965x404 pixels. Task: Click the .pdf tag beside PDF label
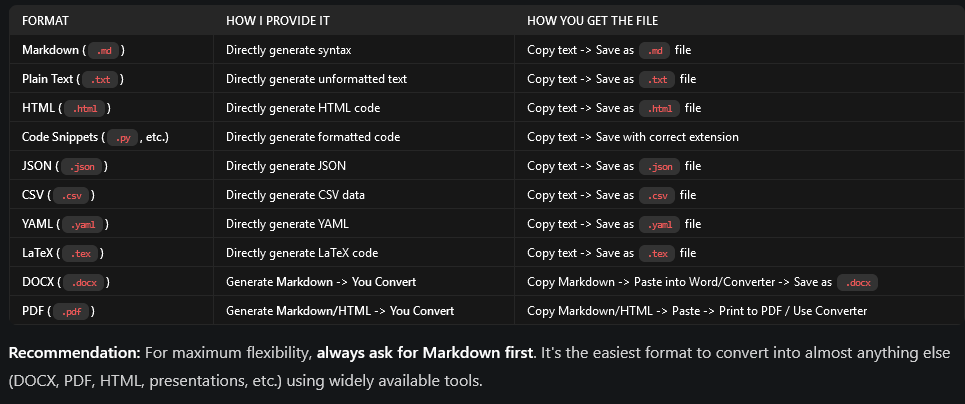(x=71, y=312)
